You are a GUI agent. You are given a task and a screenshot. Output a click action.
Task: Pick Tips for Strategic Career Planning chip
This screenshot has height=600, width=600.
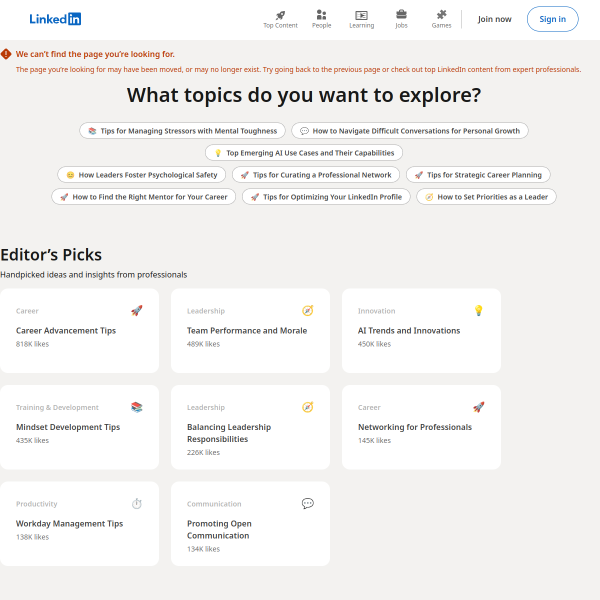click(477, 175)
